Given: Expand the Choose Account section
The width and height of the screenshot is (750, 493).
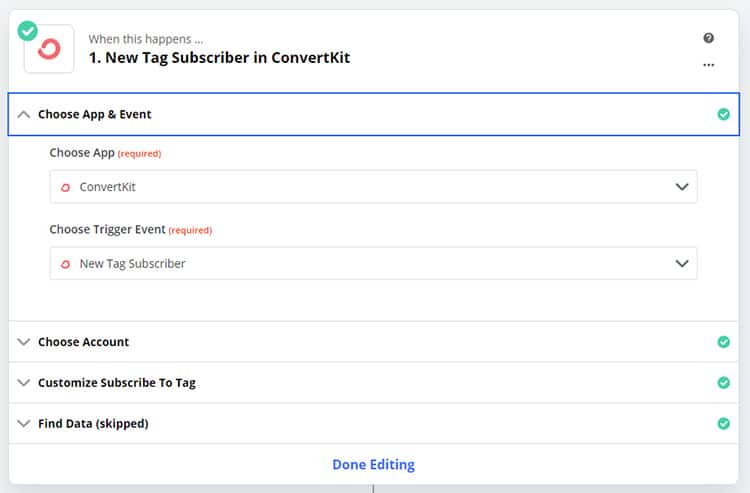Looking at the screenshot, I should pyautogui.click(x=24, y=342).
